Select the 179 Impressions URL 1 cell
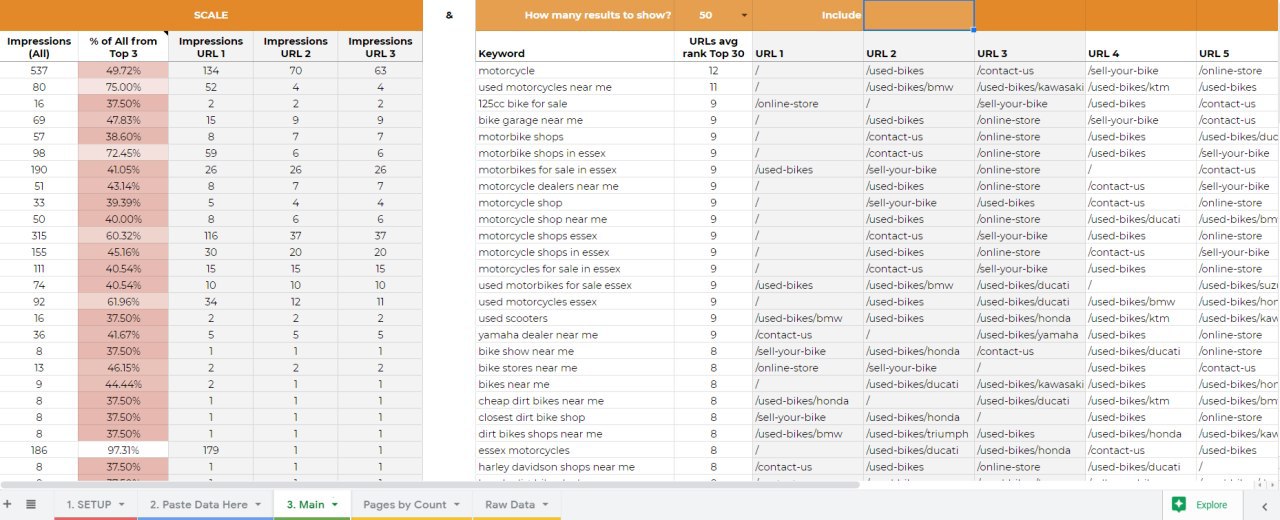 (x=211, y=450)
